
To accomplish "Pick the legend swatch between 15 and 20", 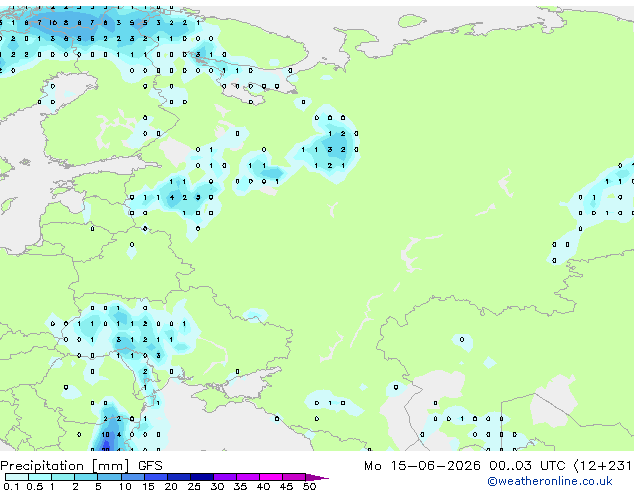I will click(x=156, y=477).
